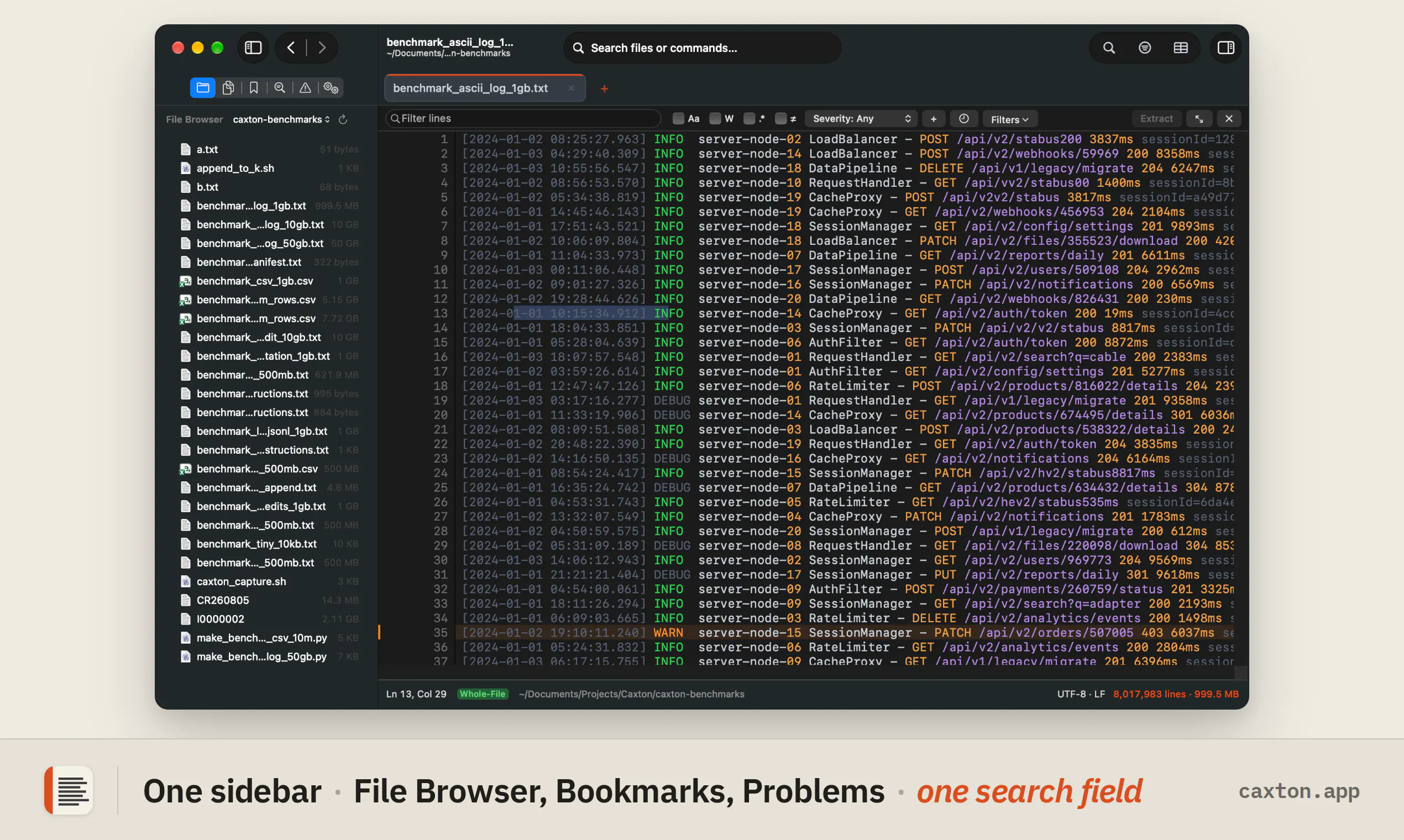Open append_to_k.sh file
Screen dimensions: 1404x840
270,168
